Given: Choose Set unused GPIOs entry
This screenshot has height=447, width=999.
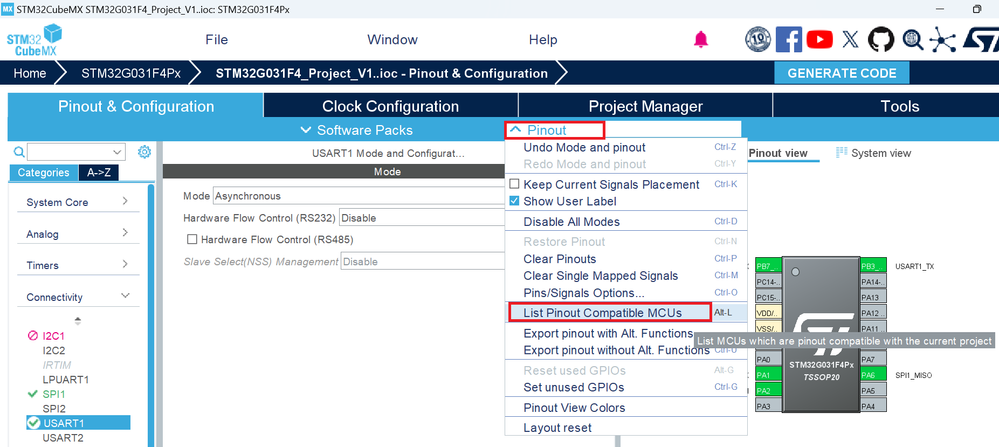Looking at the screenshot, I should pyautogui.click(x=626, y=387).
